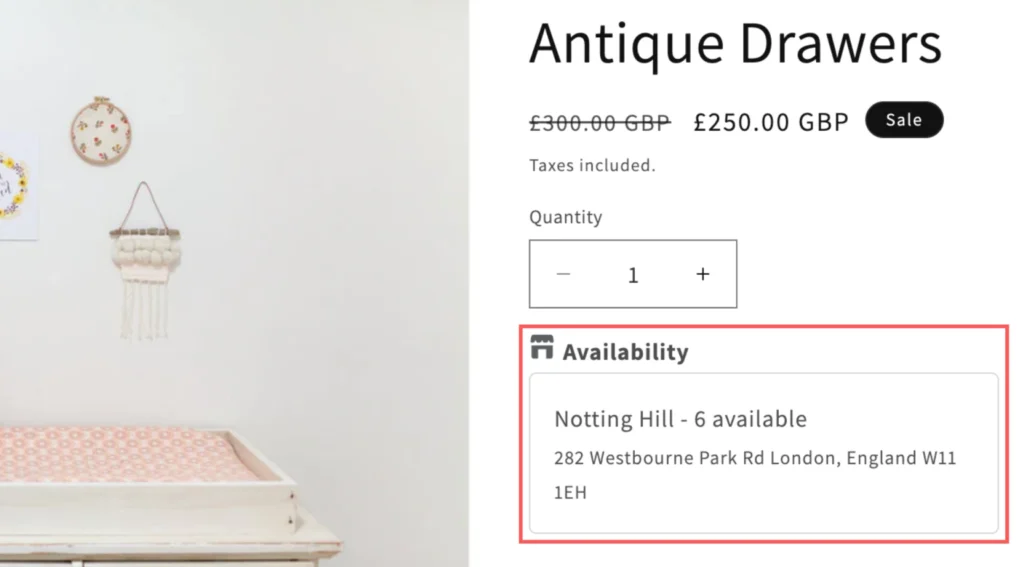Screen dimensions: 1024x567
Task: Click the Antique Drawers product title
Action: 735,44
